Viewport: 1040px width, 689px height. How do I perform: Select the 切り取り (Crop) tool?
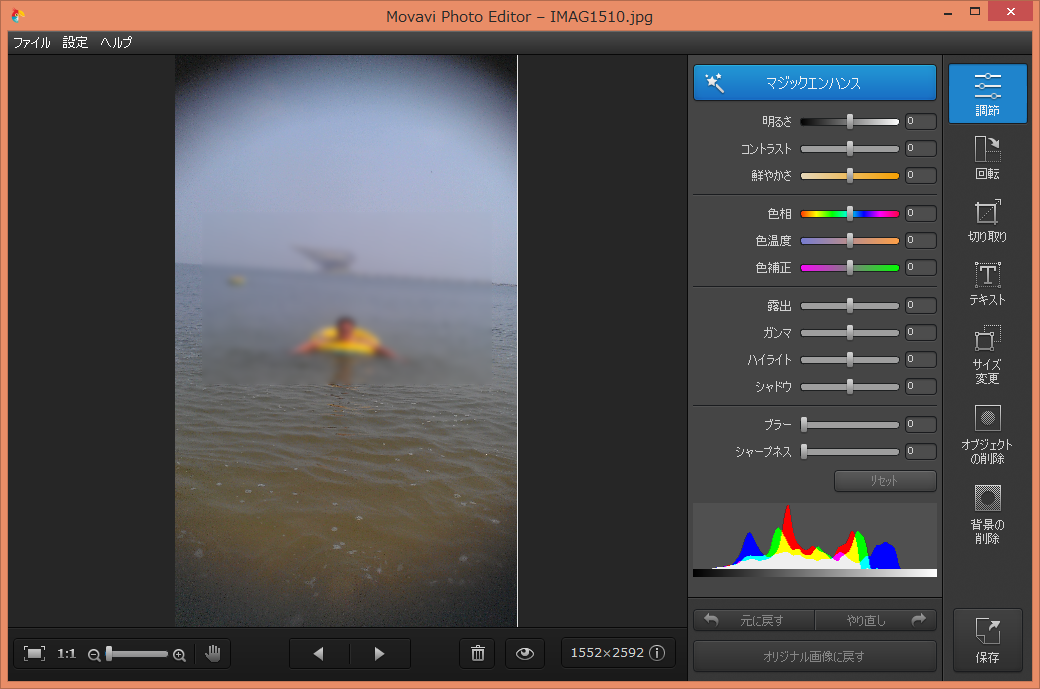click(988, 221)
